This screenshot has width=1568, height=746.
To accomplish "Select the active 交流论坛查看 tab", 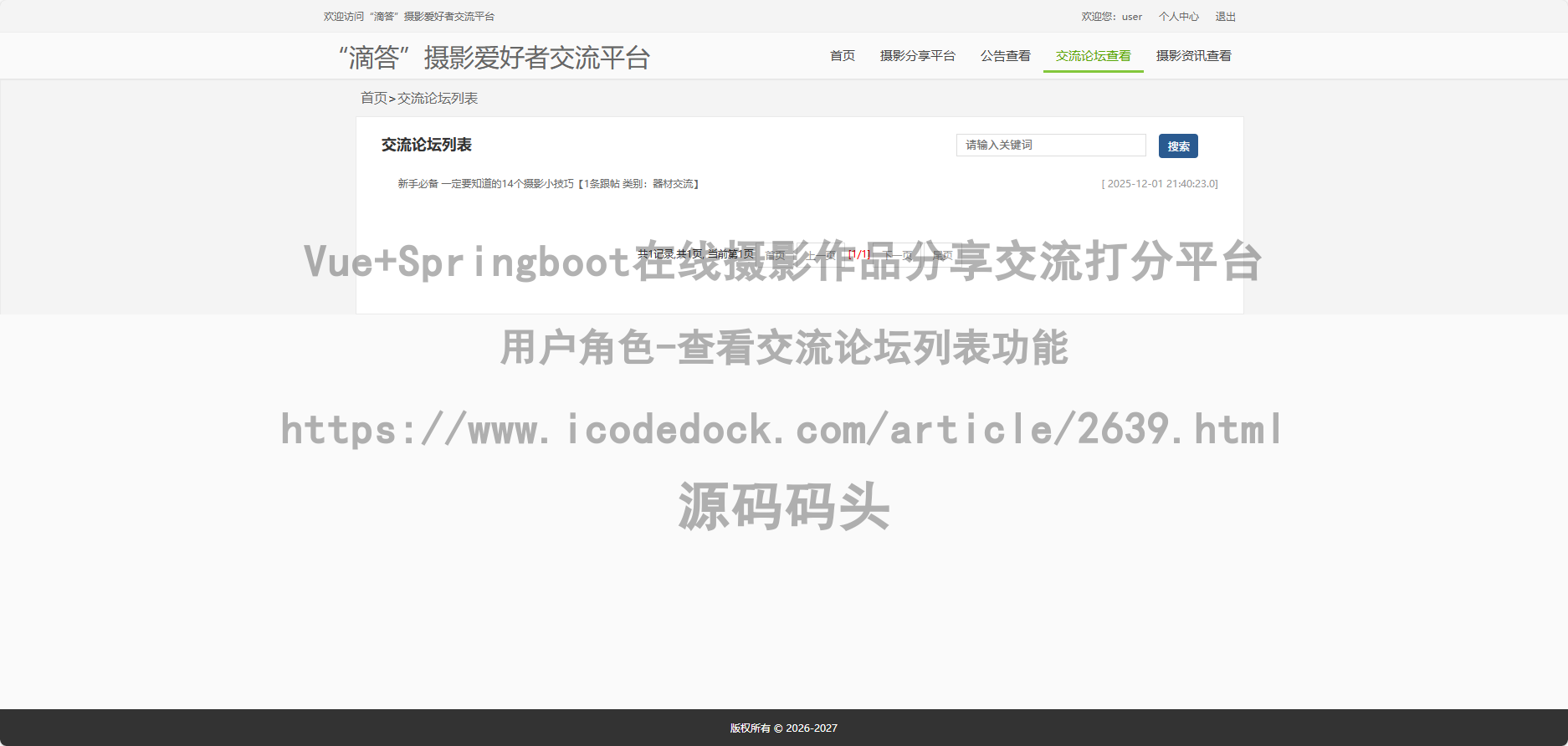I will (1093, 56).
